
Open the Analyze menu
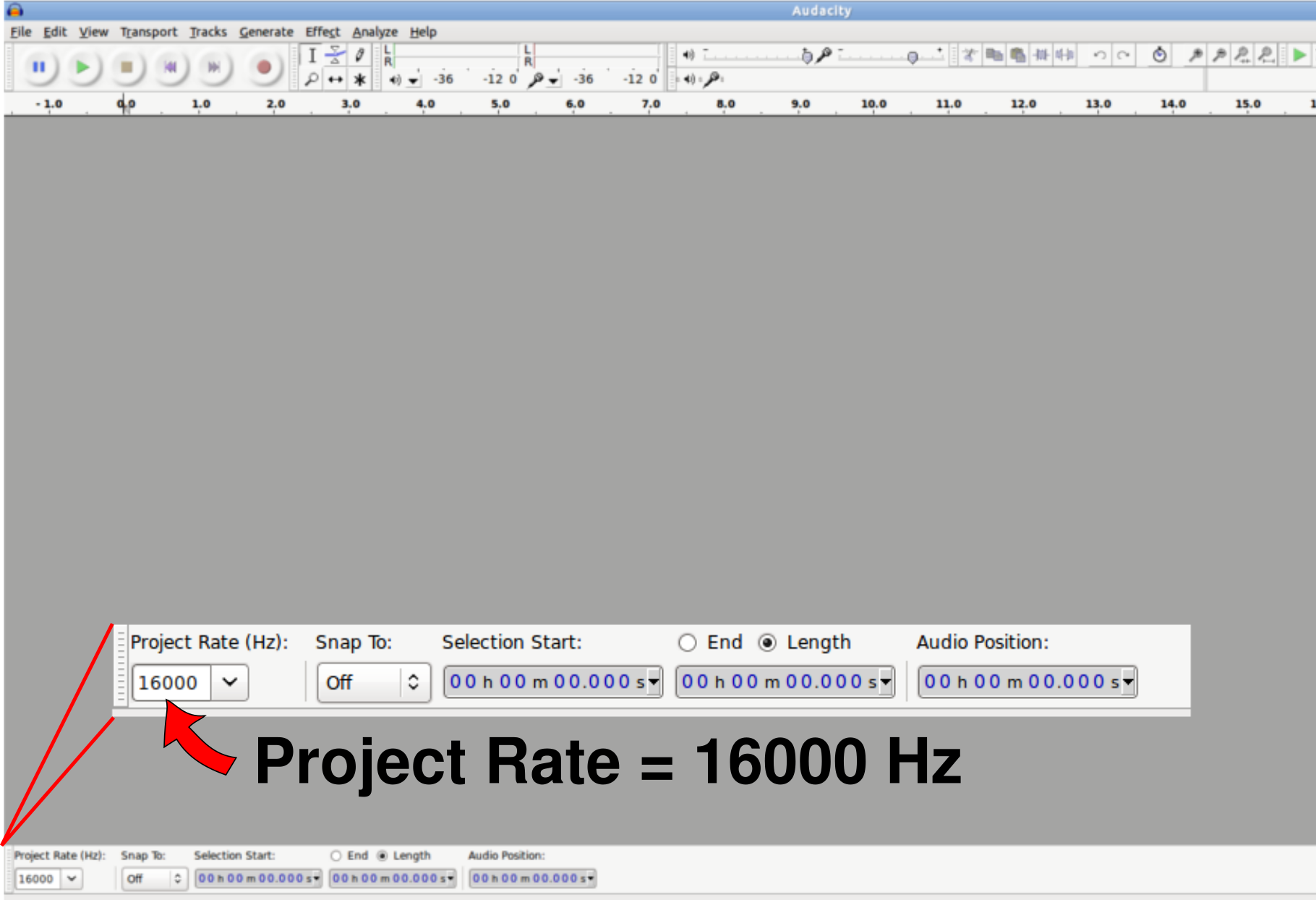(375, 32)
